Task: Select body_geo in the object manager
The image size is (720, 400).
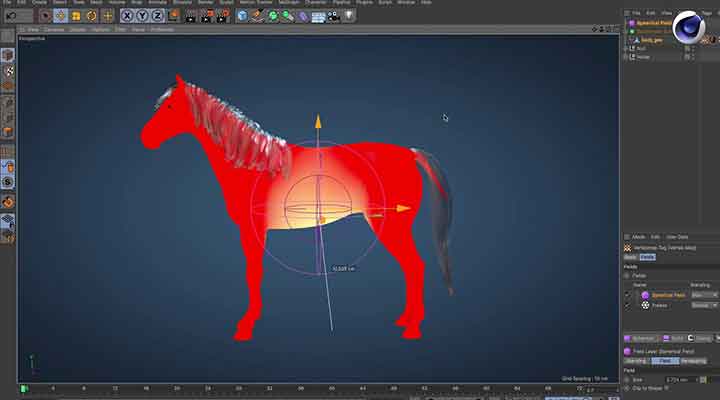Action: (650, 40)
